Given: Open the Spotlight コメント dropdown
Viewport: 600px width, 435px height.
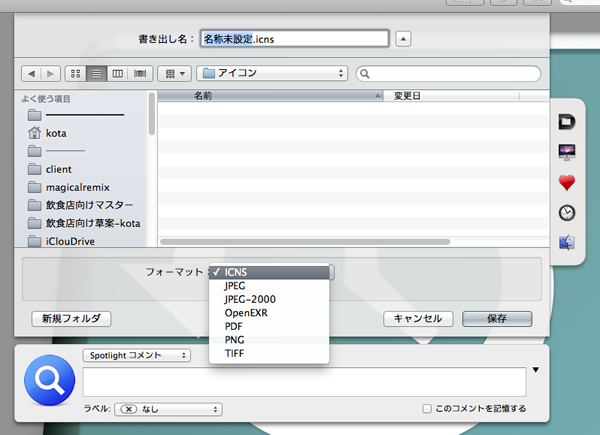Looking at the screenshot, I should point(137,355).
